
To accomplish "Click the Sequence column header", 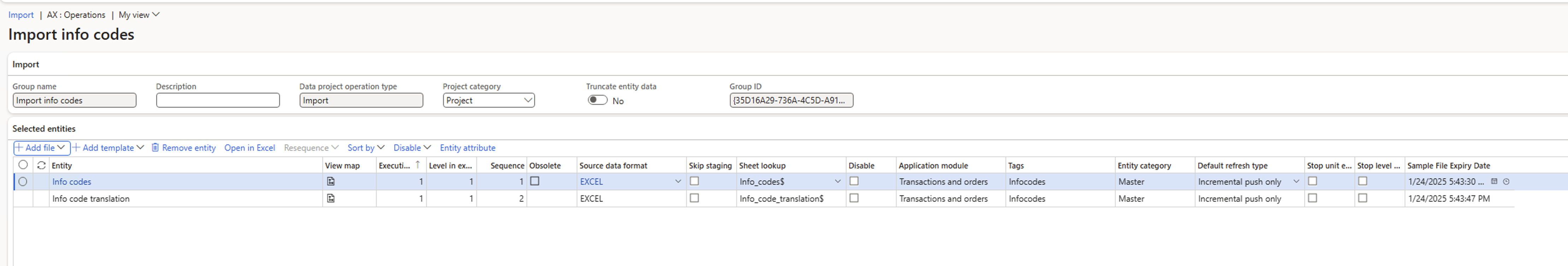I will pos(501,165).
